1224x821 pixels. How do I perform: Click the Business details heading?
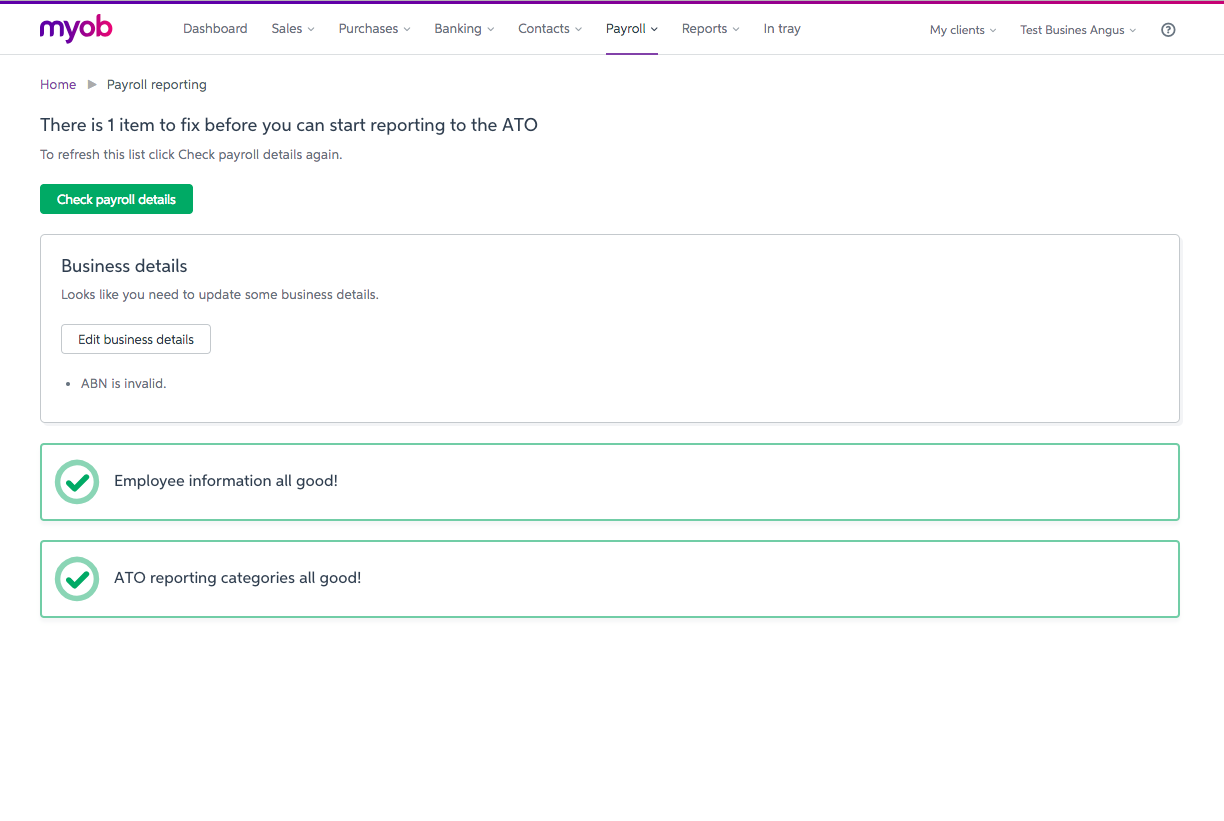tap(124, 266)
